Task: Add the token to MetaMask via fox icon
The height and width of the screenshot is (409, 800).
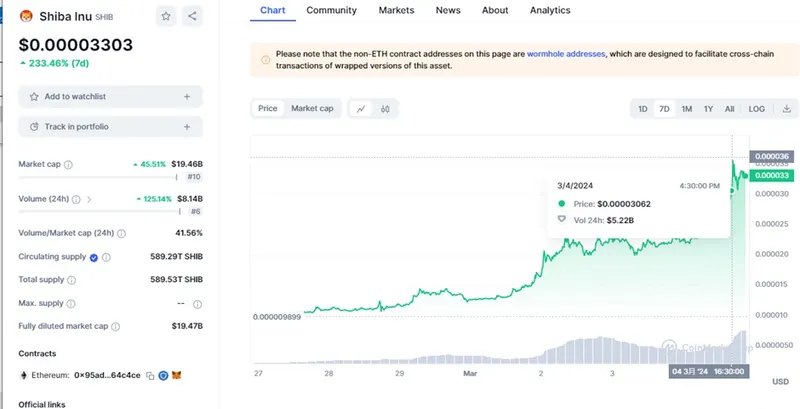Action: pos(177,375)
